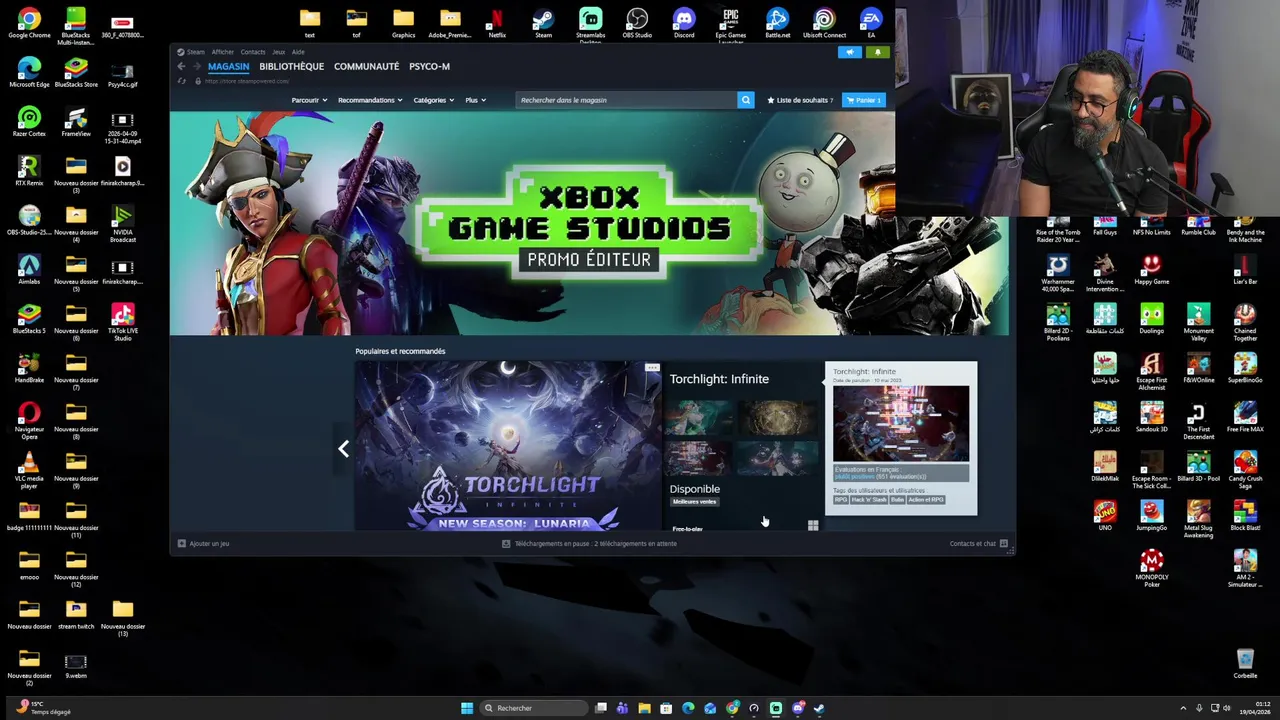Launch Google Chrome from desktop

[29, 24]
